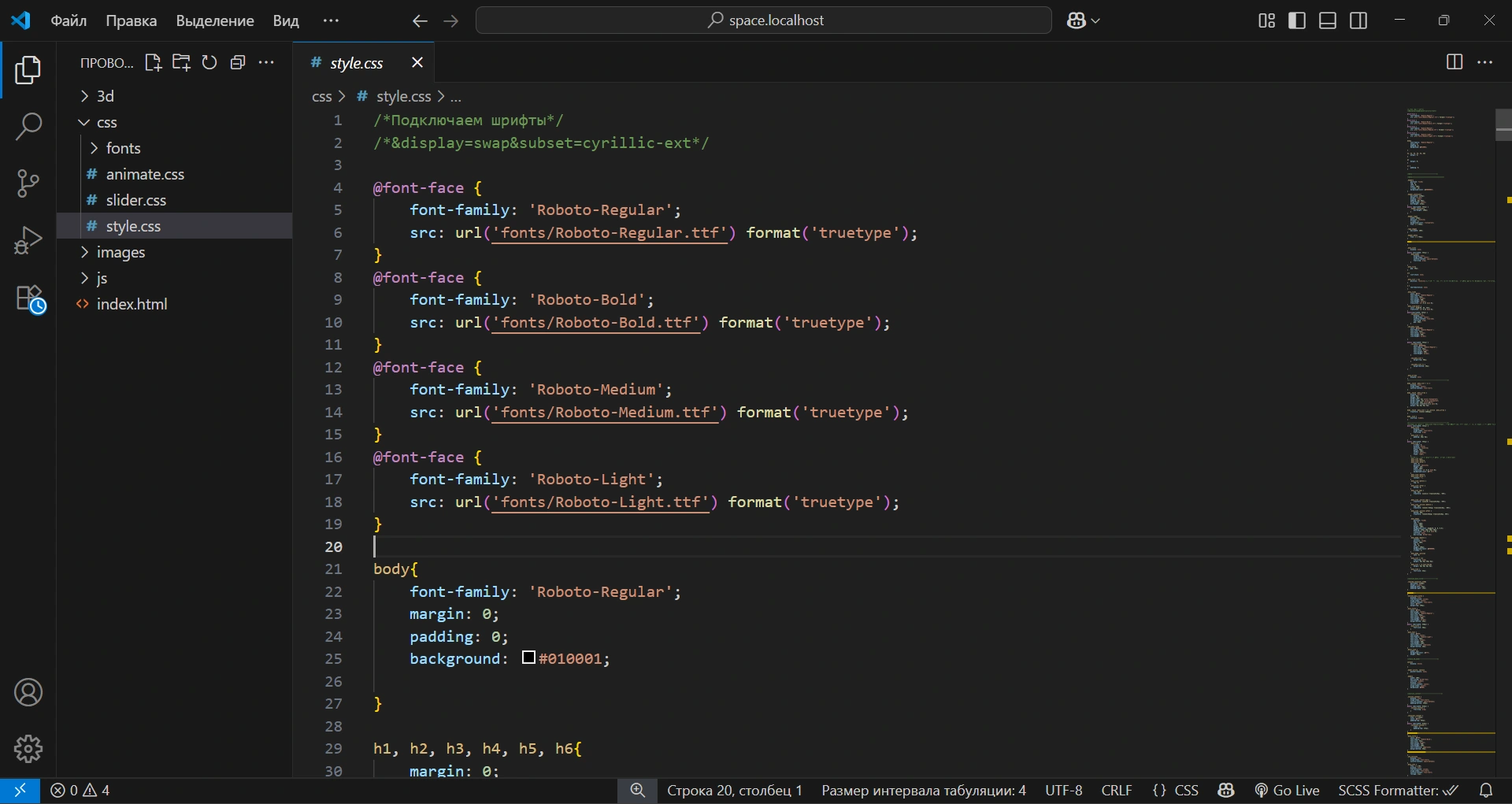The height and width of the screenshot is (804, 1512).
Task: Open the Search view in activity bar
Action: (28, 126)
